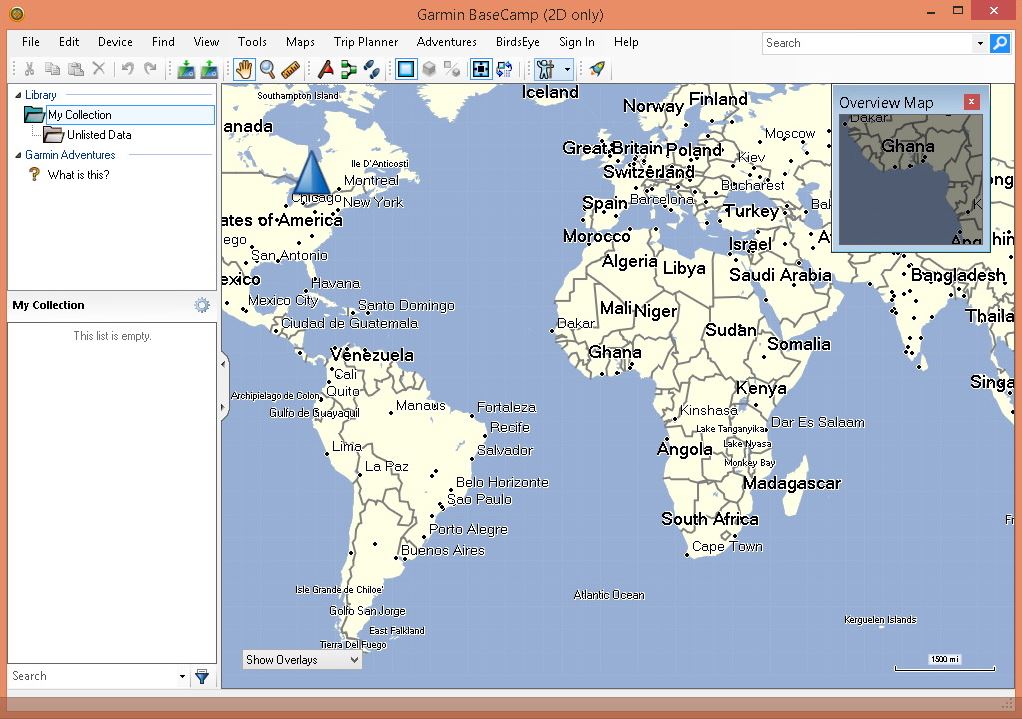Click the Redo arrow icon
Viewport: 1022px width, 719px height.
(151, 68)
